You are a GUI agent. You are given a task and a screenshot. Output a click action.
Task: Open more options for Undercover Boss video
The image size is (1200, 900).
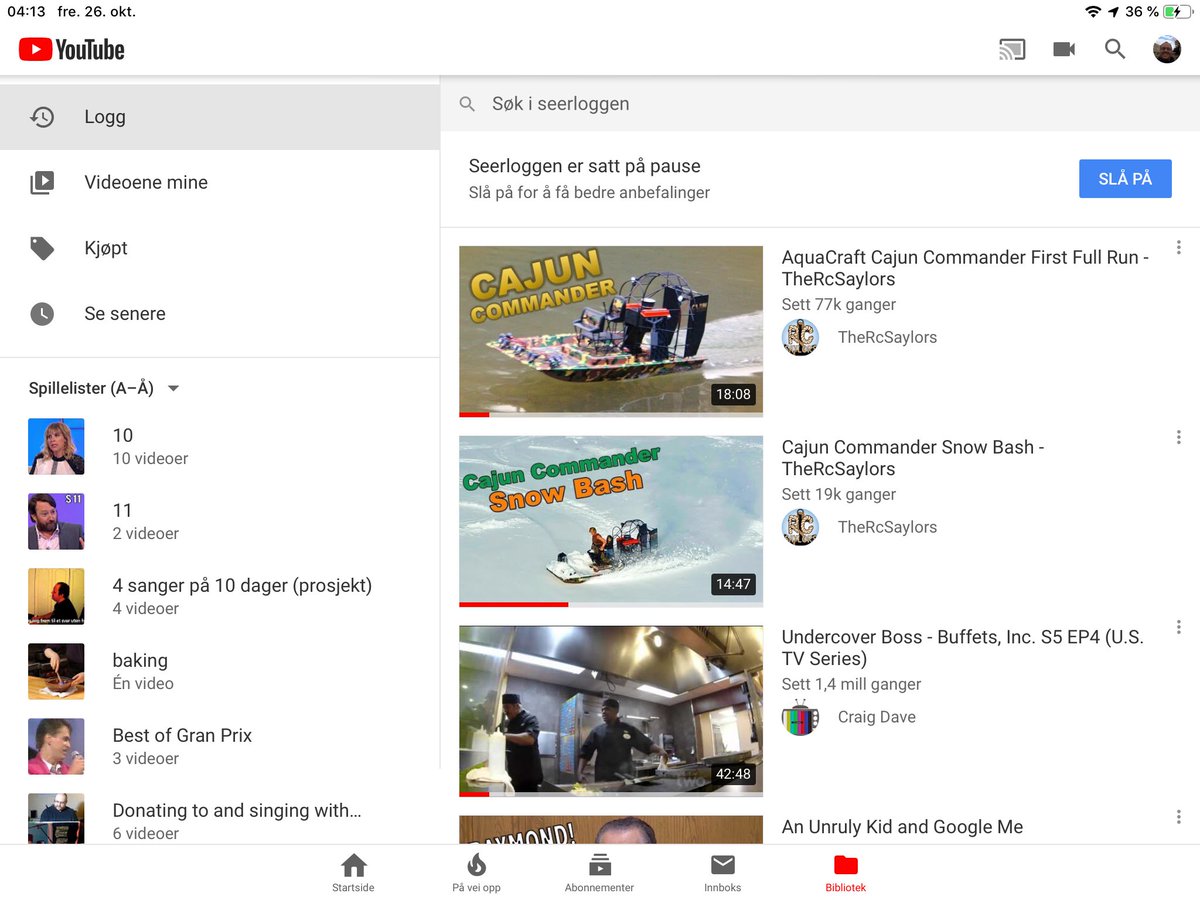[x=1179, y=628]
